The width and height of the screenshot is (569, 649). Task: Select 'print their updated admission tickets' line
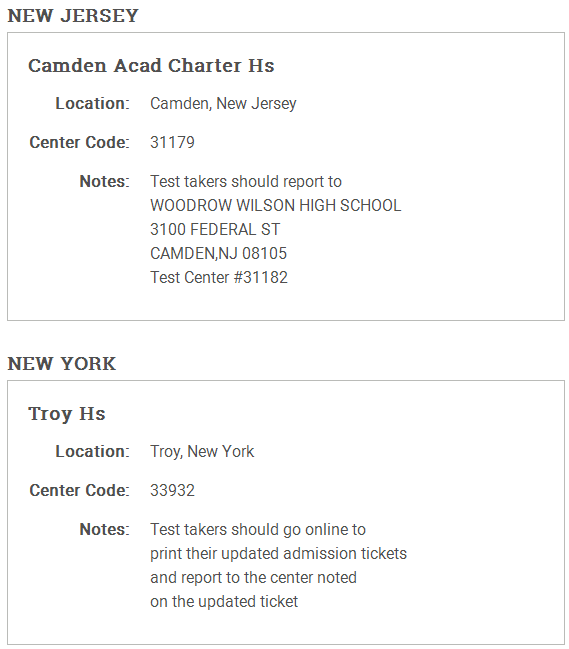(278, 553)
